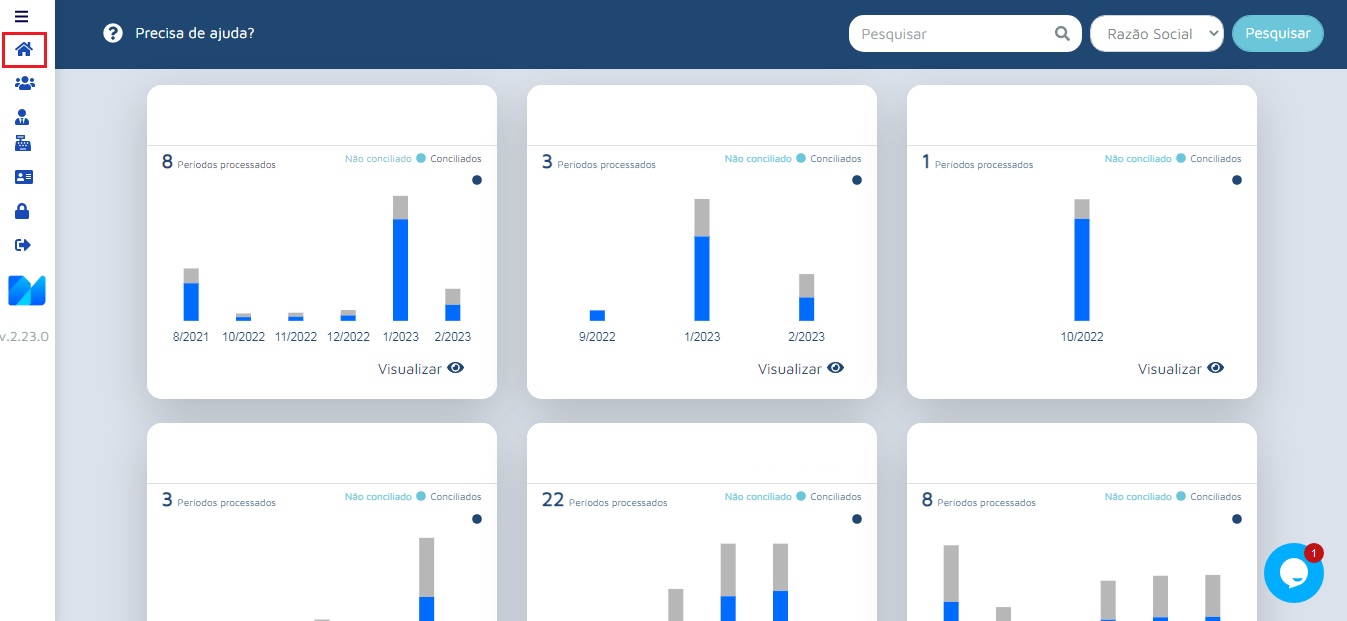Open the ID card icon in sidebar

[x=24, y=177]
